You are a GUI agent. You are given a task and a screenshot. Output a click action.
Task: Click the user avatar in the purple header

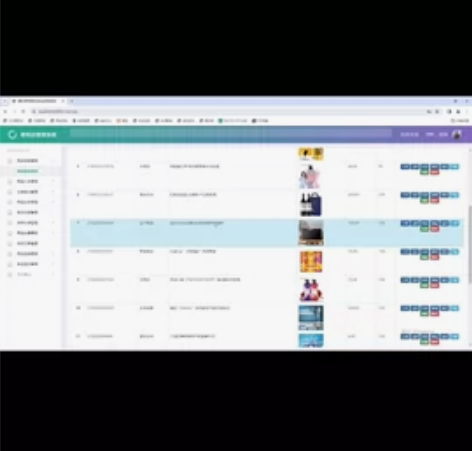coord(456,135)
